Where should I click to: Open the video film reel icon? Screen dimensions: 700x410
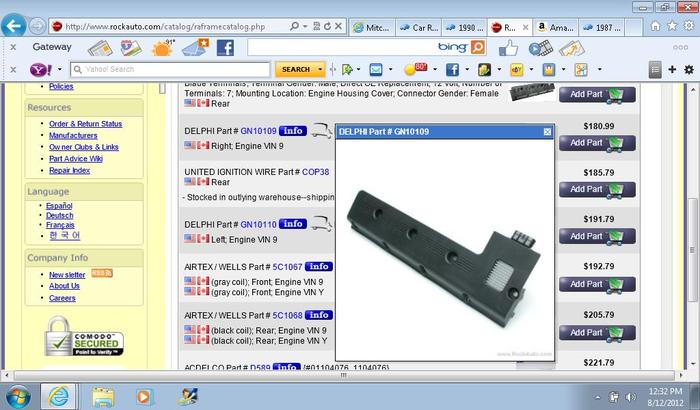[x=541, y=48]
